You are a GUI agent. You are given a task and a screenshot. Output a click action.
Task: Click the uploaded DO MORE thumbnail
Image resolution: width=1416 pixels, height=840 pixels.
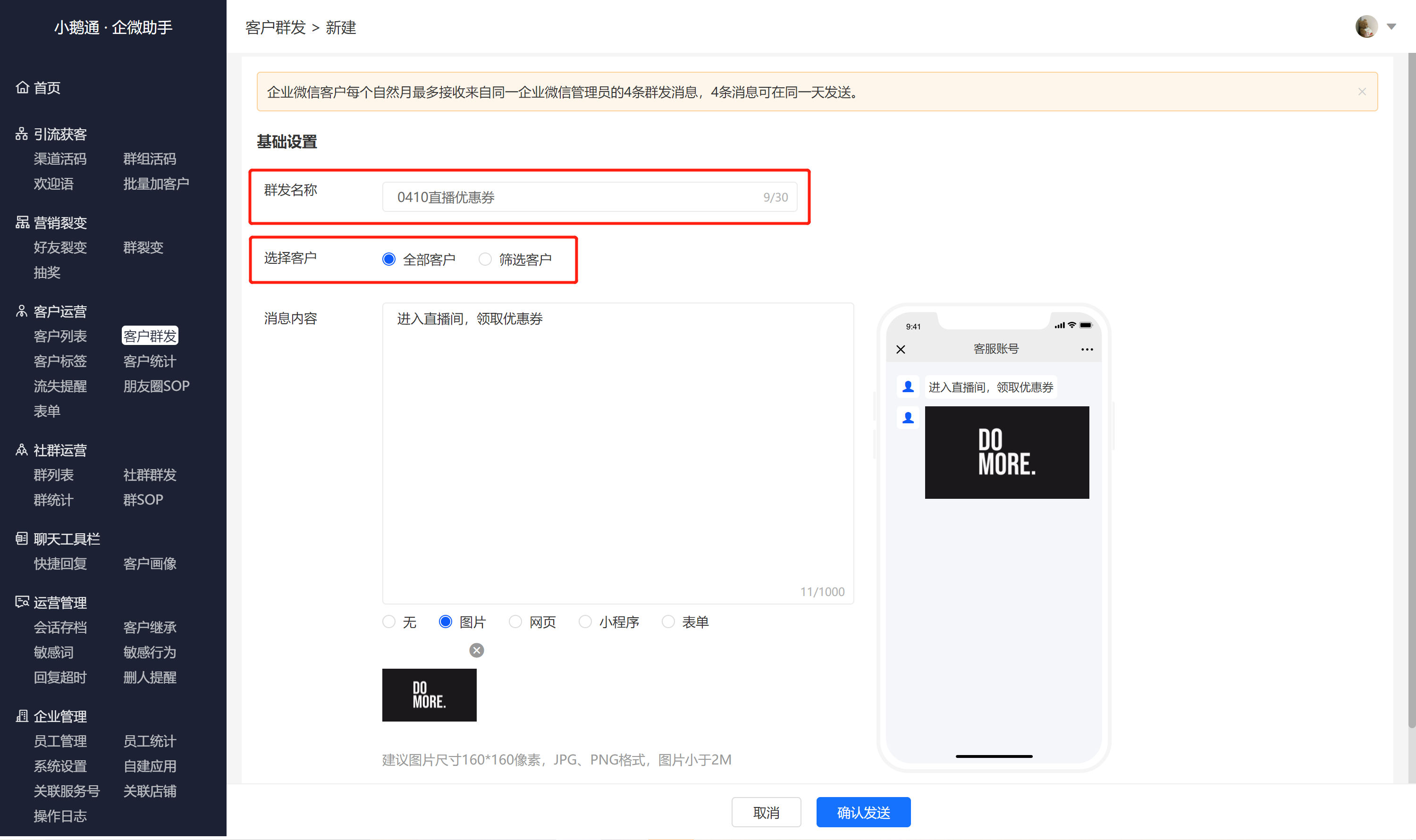[x=429, y=695]
